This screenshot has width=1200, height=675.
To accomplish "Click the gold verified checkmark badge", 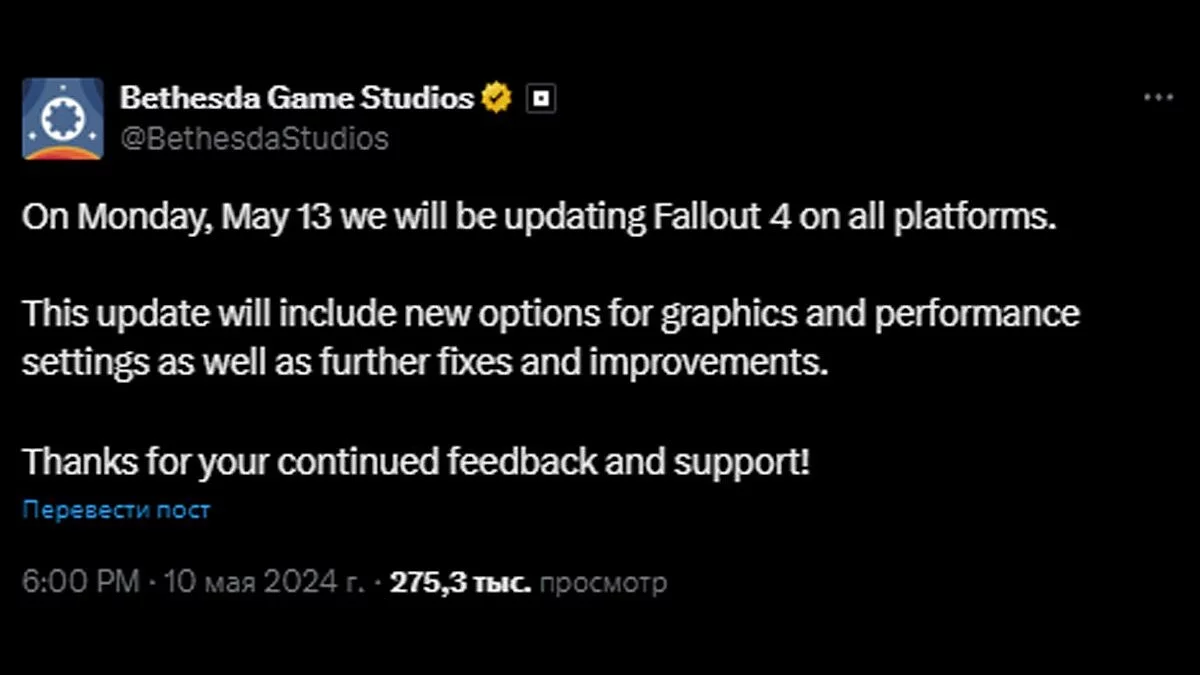I will click(497, 98).
